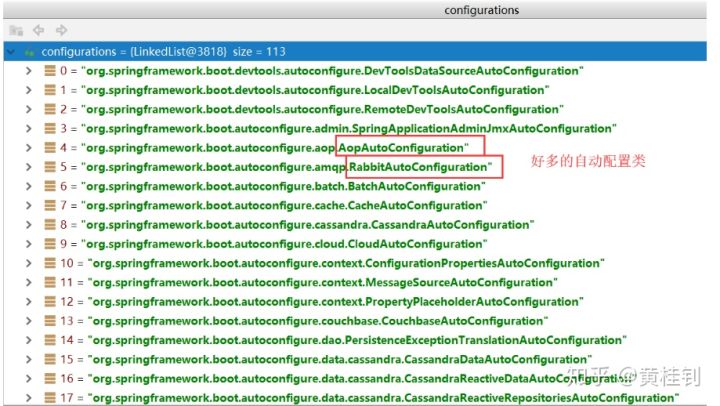
Task: Click the element icon of entry 8
Action: click(x=50, y=225)
